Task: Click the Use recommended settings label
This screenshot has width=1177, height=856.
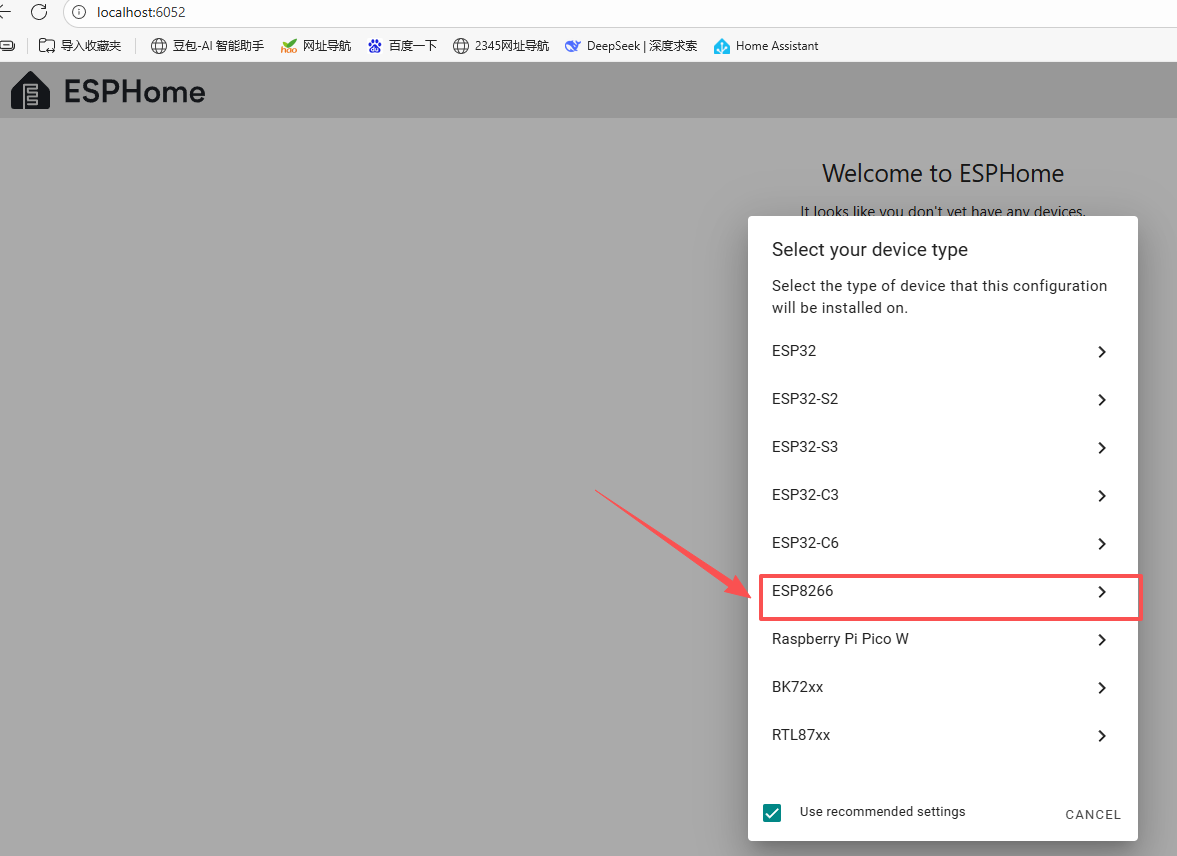Action: point(883,812)
